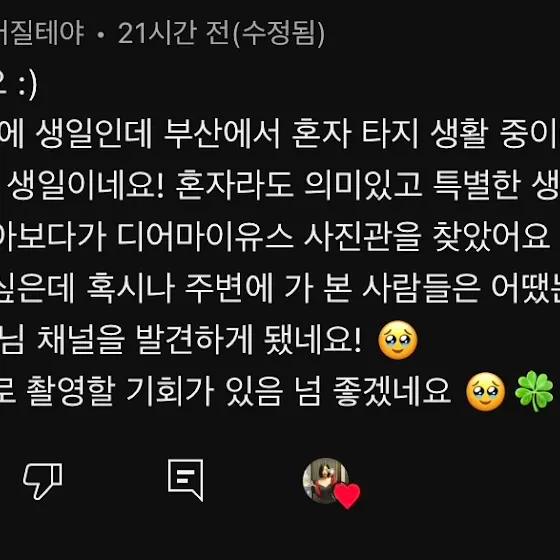Click the creator's profile avatar with heart

[326, 481]
